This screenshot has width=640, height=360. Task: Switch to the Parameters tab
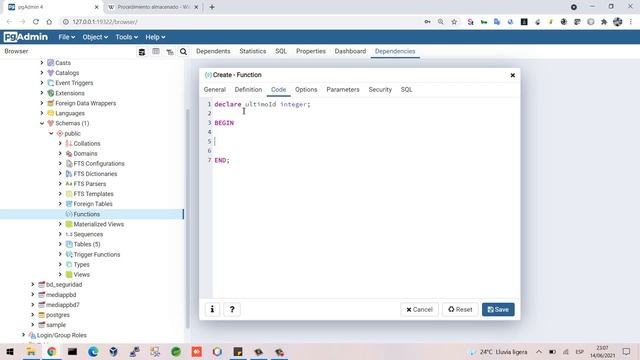tap(343, 90)
